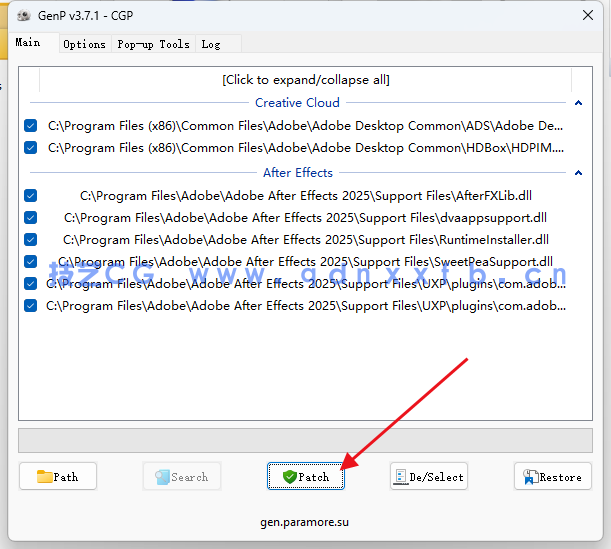Open the Log tab
This screenshot has height=549, width=611.
210,44
